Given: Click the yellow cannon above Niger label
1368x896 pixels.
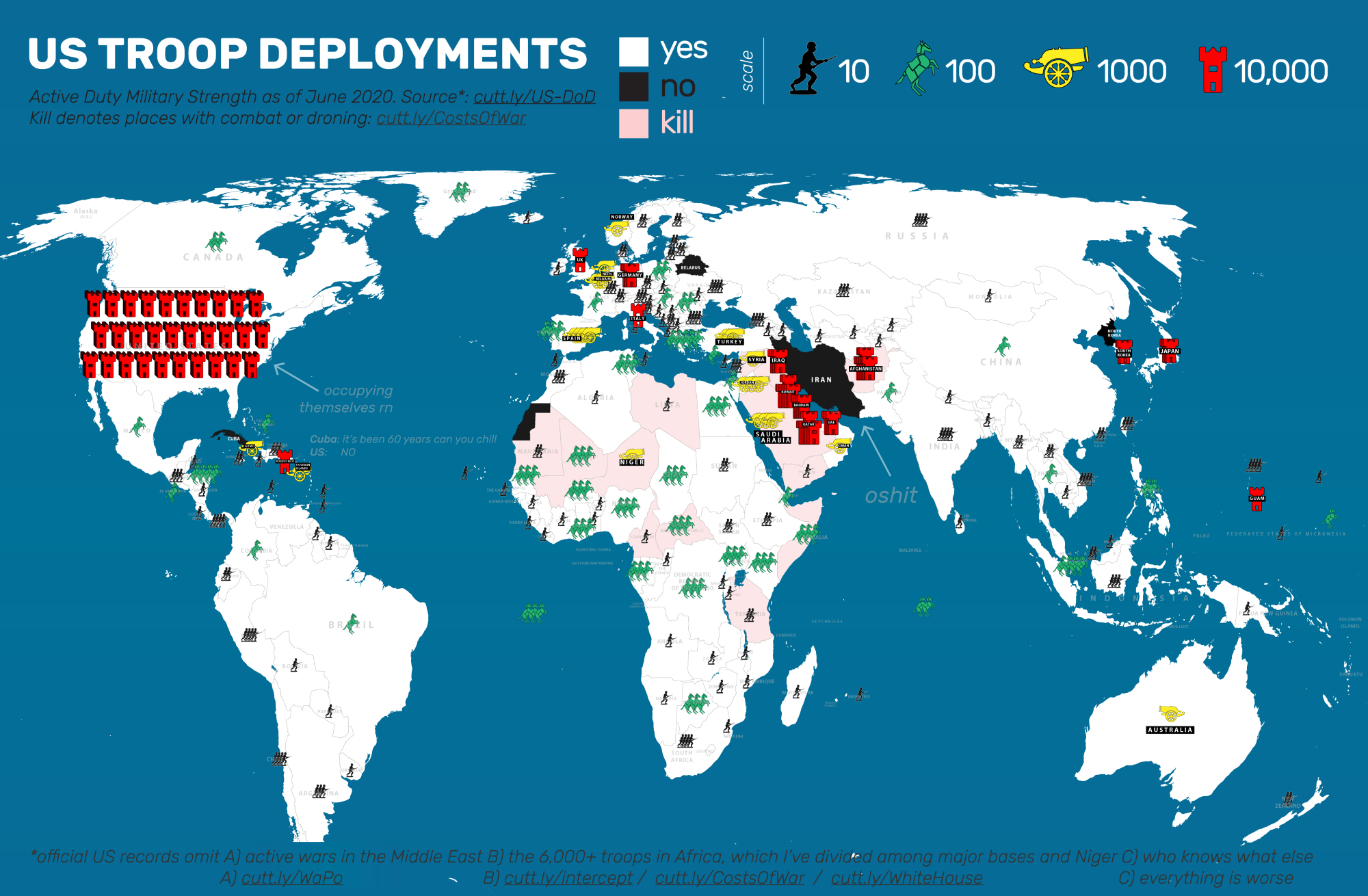Looking at the screenshot, I should pos(631,454).
